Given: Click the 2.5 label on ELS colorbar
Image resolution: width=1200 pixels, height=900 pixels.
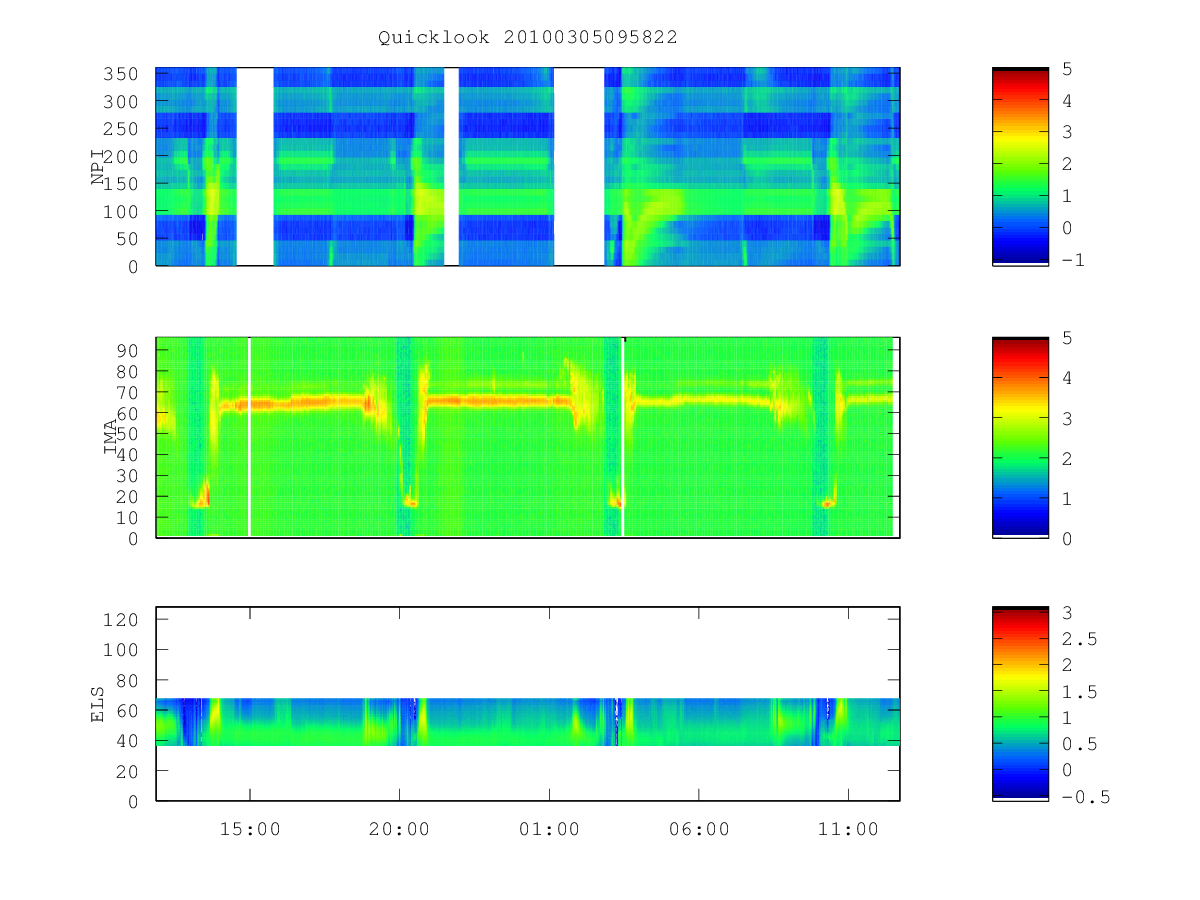Looking at the screenshot, I should pos(1078,639).
